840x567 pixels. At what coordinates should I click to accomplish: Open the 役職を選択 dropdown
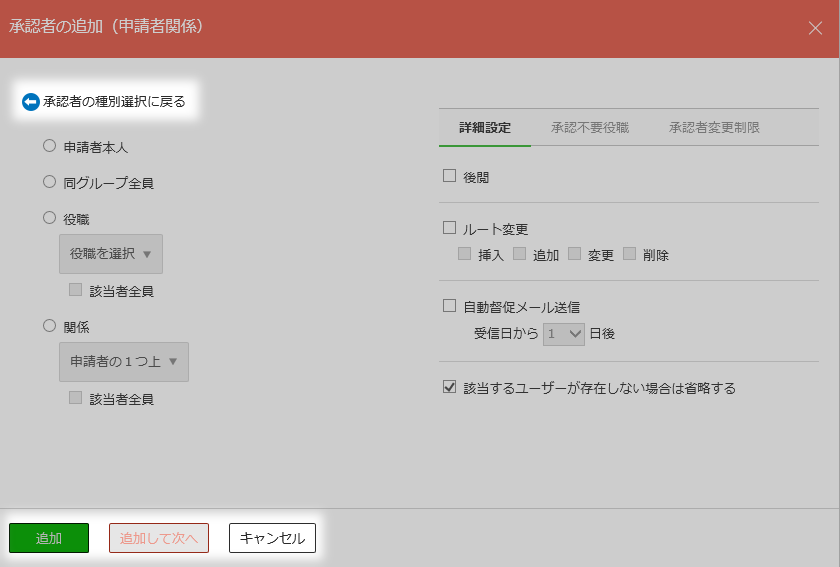pos(111,254)
